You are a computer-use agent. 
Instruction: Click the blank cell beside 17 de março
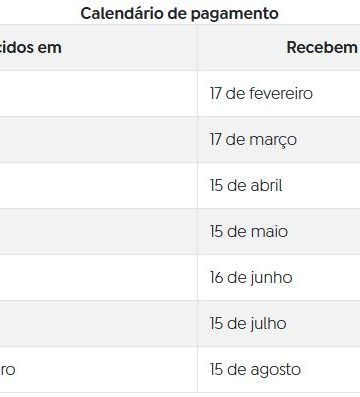tap(99, 140)
